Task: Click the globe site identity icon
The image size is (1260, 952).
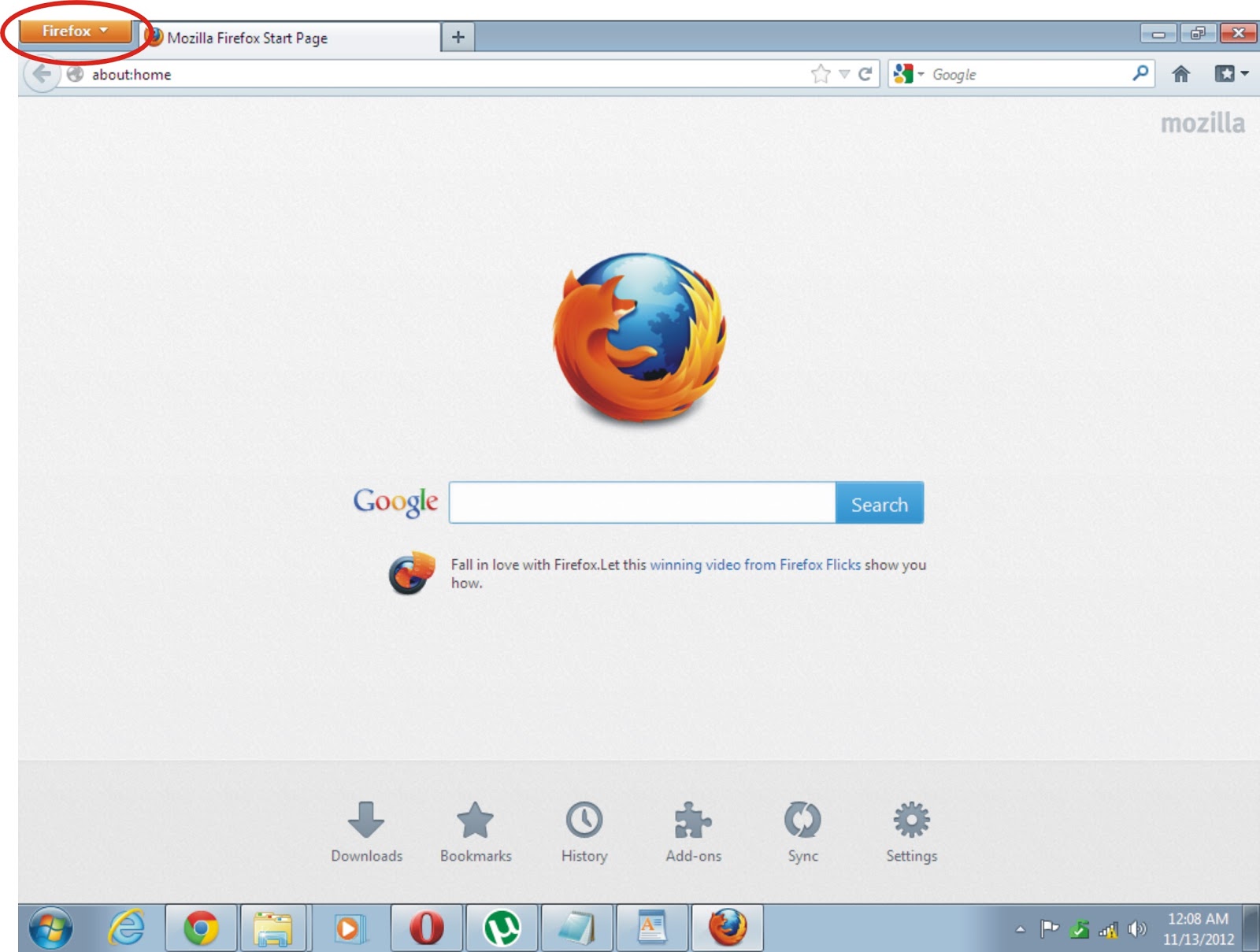Action: point(75,74)
